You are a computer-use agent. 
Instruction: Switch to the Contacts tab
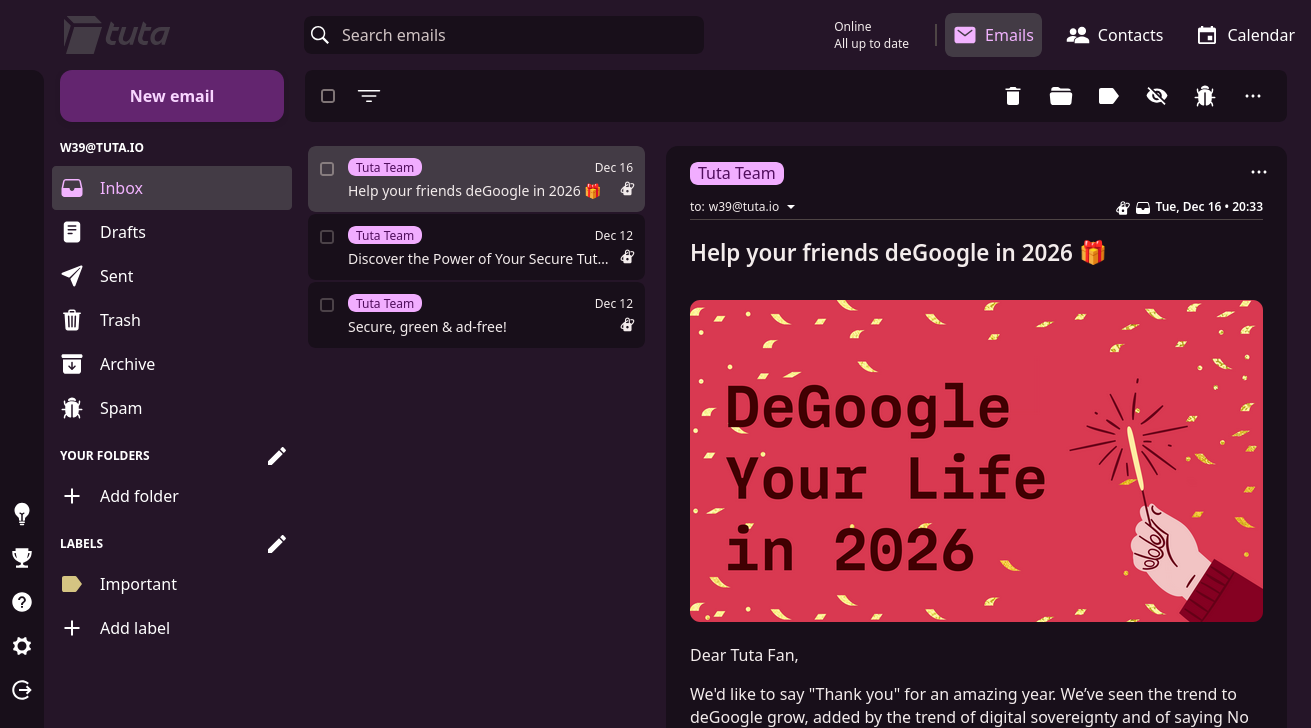coord(1114,35)
